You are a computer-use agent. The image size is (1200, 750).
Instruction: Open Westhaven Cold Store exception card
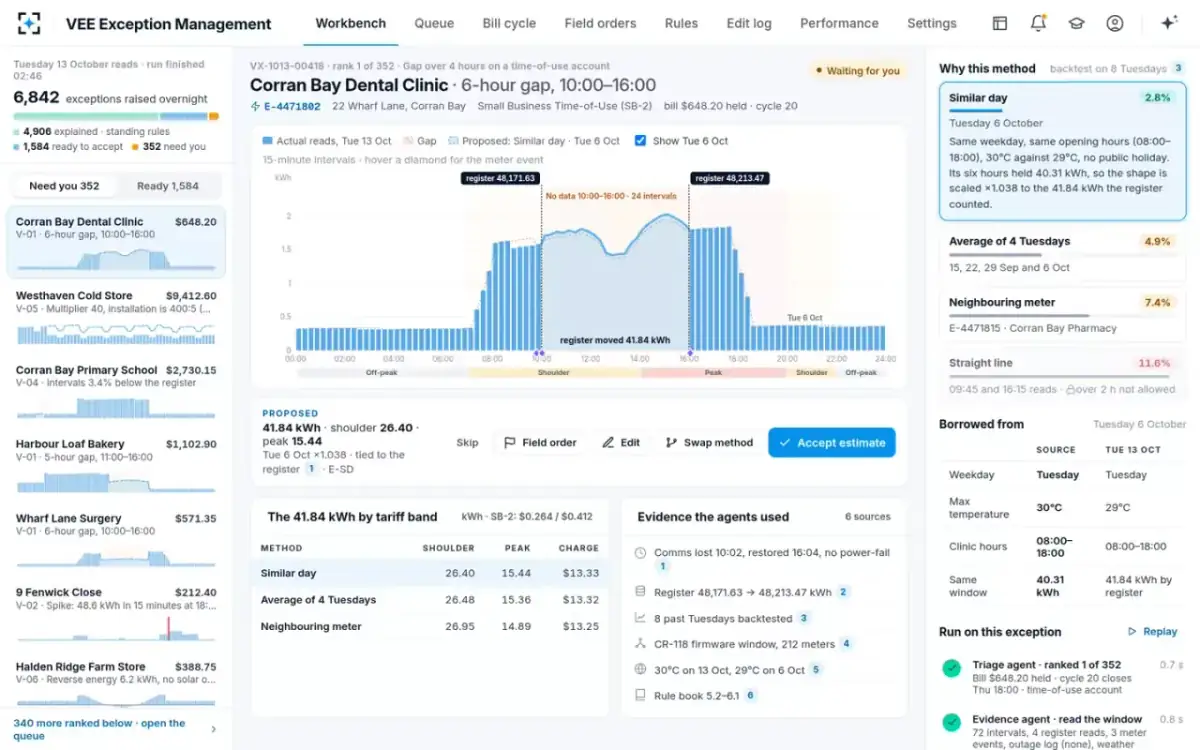point(116,317)
